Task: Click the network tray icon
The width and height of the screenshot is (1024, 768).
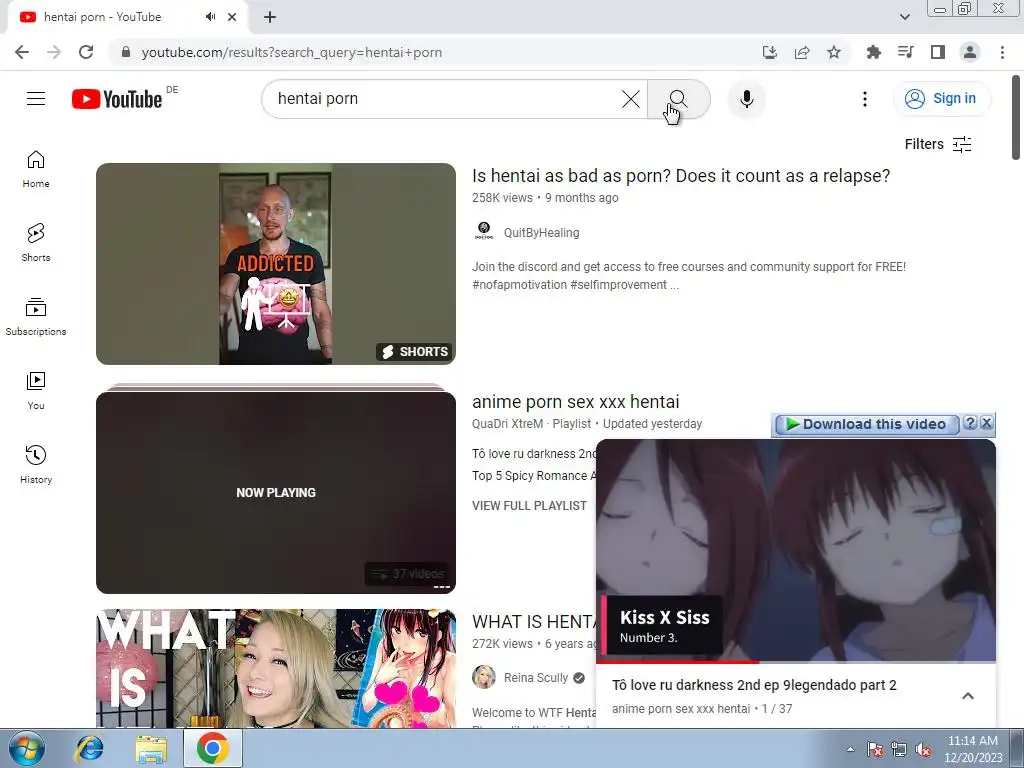Action: click(899, 750)
